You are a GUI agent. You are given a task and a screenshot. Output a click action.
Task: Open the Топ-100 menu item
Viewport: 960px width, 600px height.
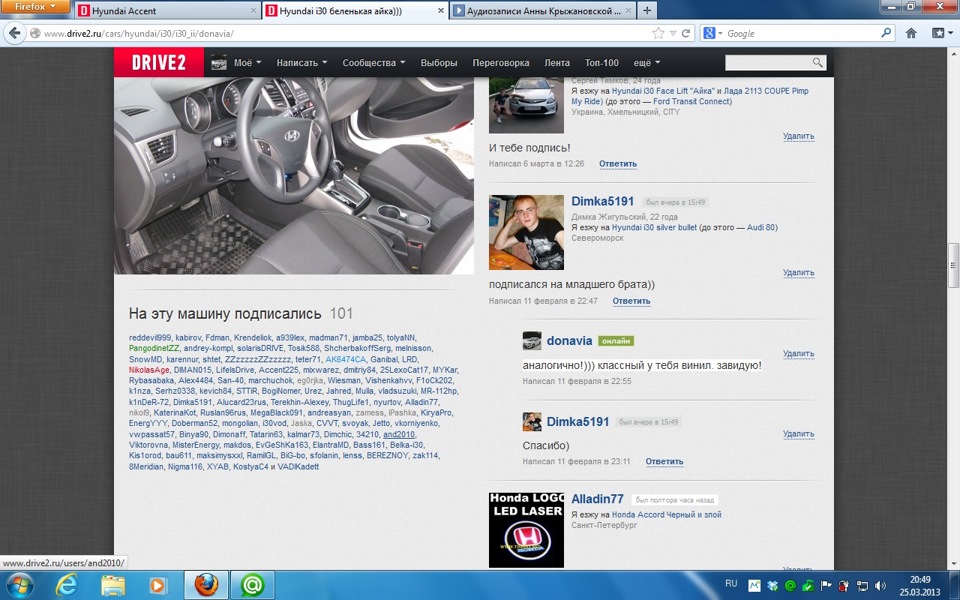[601, 62]
